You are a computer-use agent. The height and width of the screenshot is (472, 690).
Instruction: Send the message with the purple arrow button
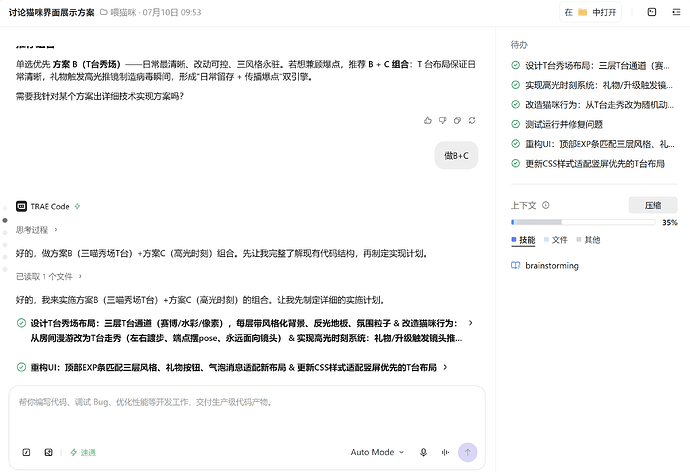coord(467,452)
